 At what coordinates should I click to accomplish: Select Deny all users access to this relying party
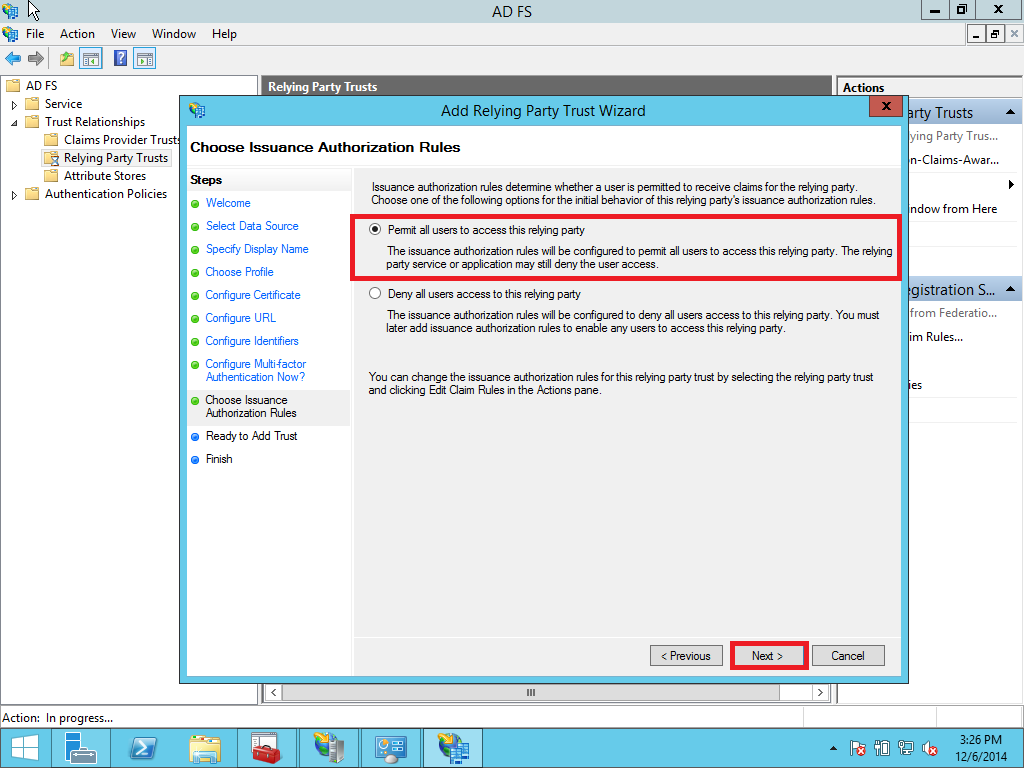pos(375,293)
